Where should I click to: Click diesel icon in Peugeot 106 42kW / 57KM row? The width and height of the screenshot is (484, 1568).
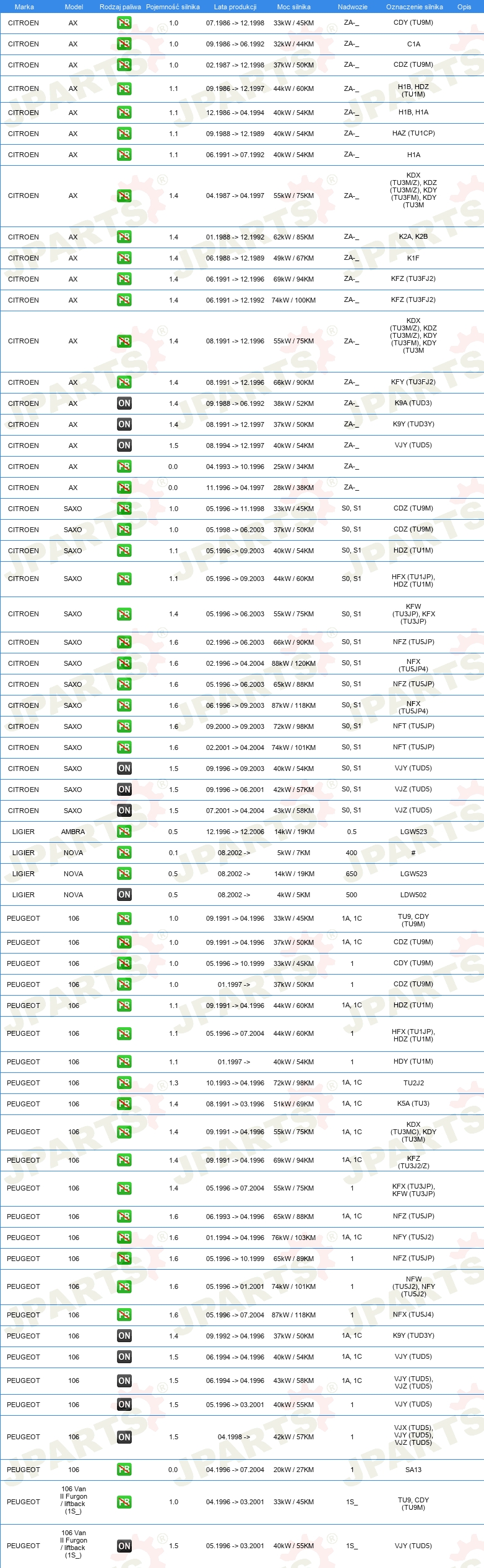[124, 1437]
